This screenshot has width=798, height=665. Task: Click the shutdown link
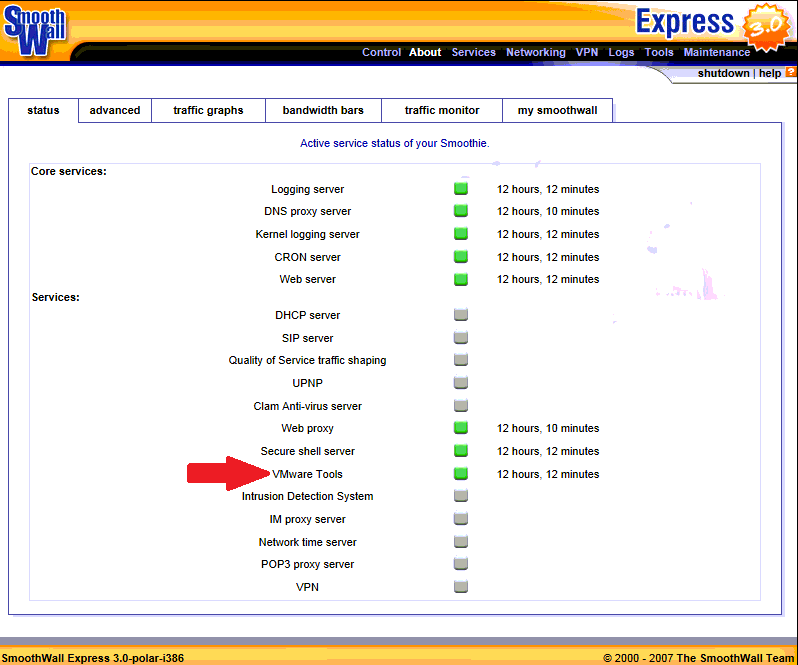[723, 73]
